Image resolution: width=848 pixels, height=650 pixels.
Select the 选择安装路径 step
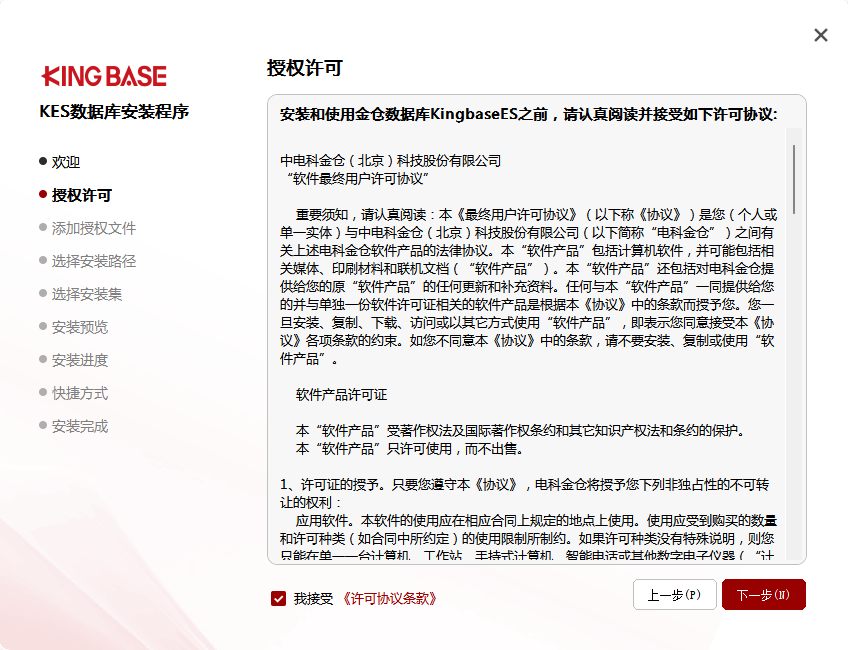93,261
